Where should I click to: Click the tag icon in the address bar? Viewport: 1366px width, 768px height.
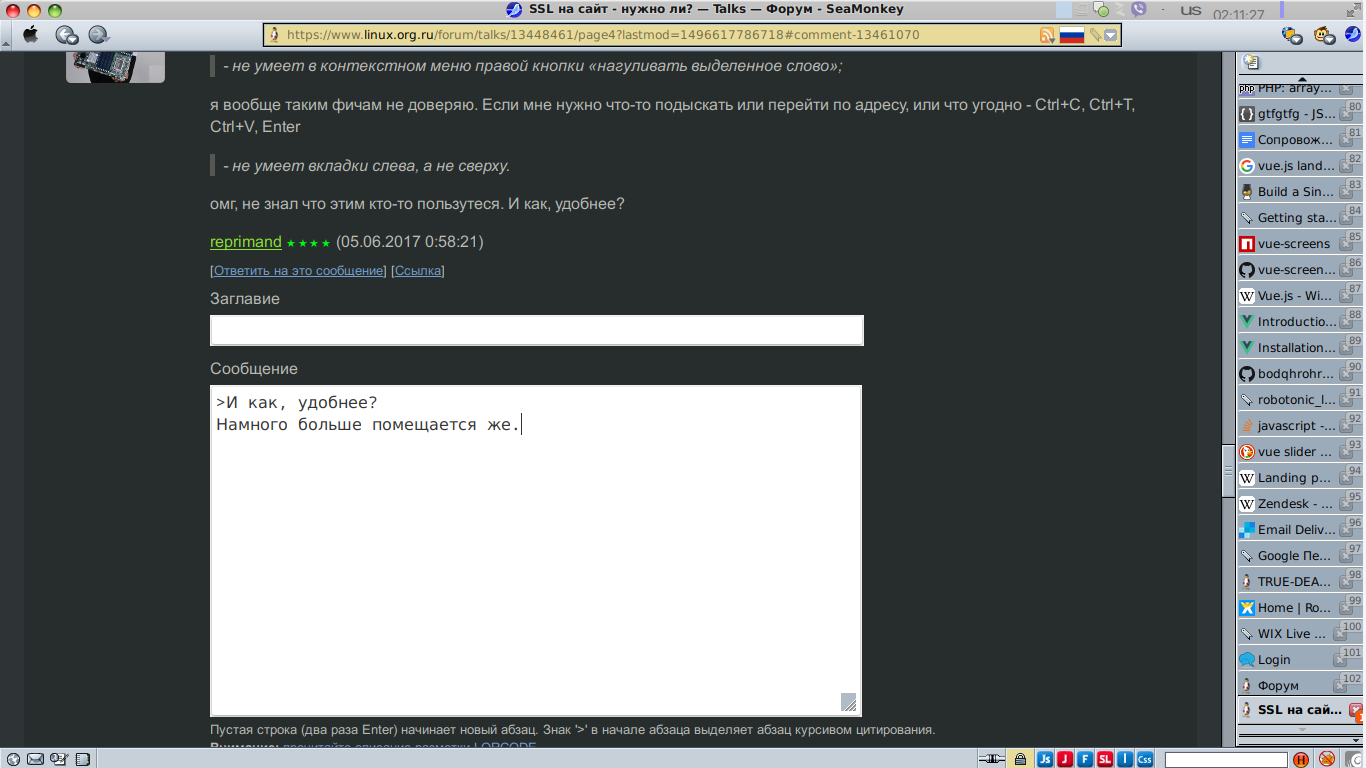click(1095, 35)
